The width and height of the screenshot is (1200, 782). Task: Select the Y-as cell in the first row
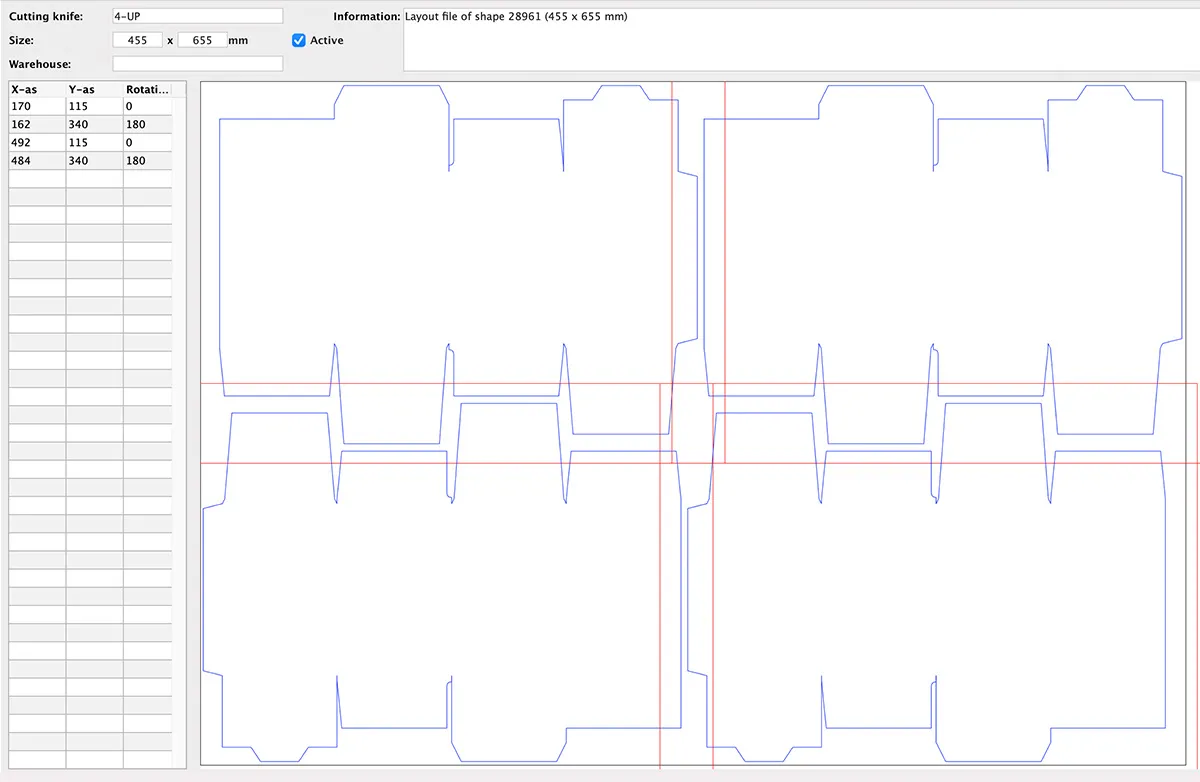(94, 106)
